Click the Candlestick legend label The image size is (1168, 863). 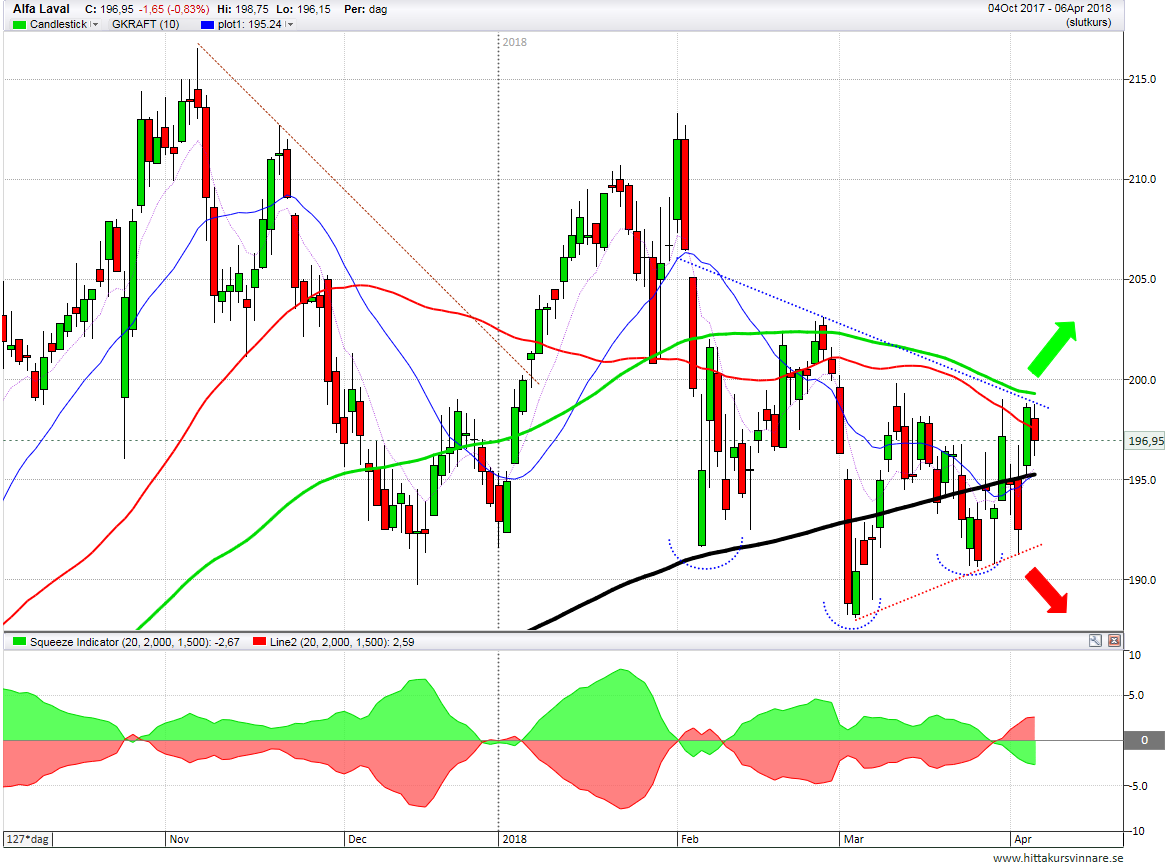[58, 25]
